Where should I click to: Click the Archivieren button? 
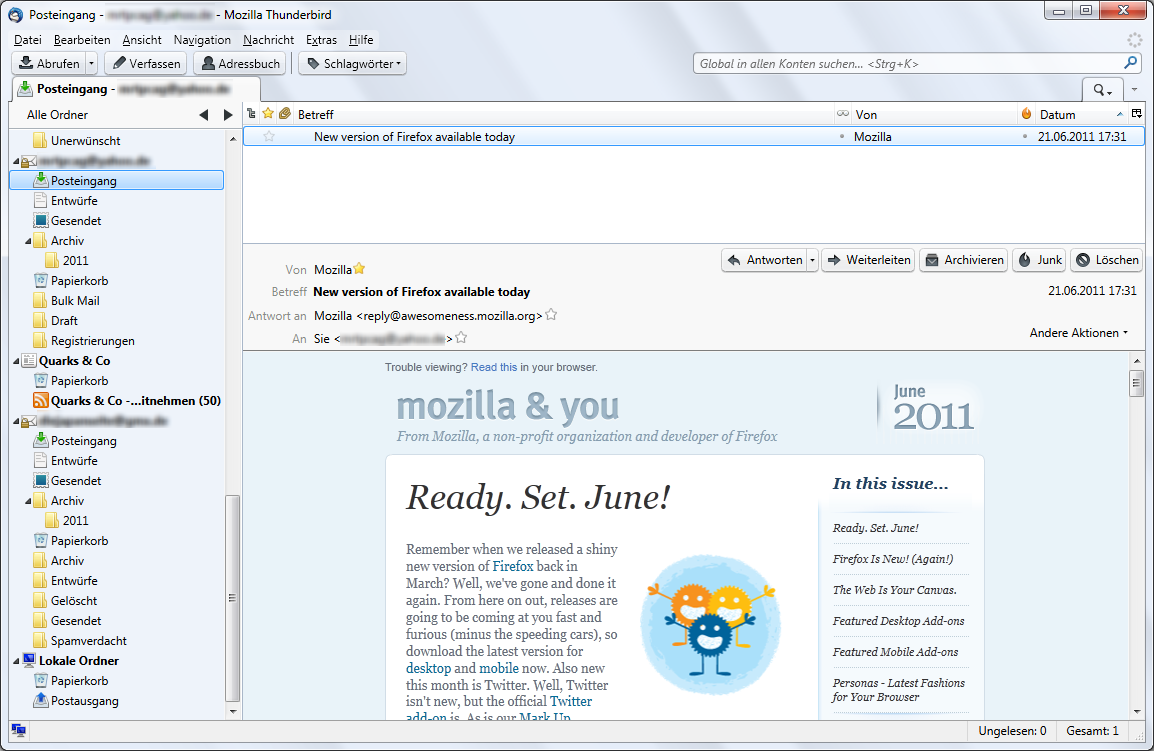pos(963,260)
